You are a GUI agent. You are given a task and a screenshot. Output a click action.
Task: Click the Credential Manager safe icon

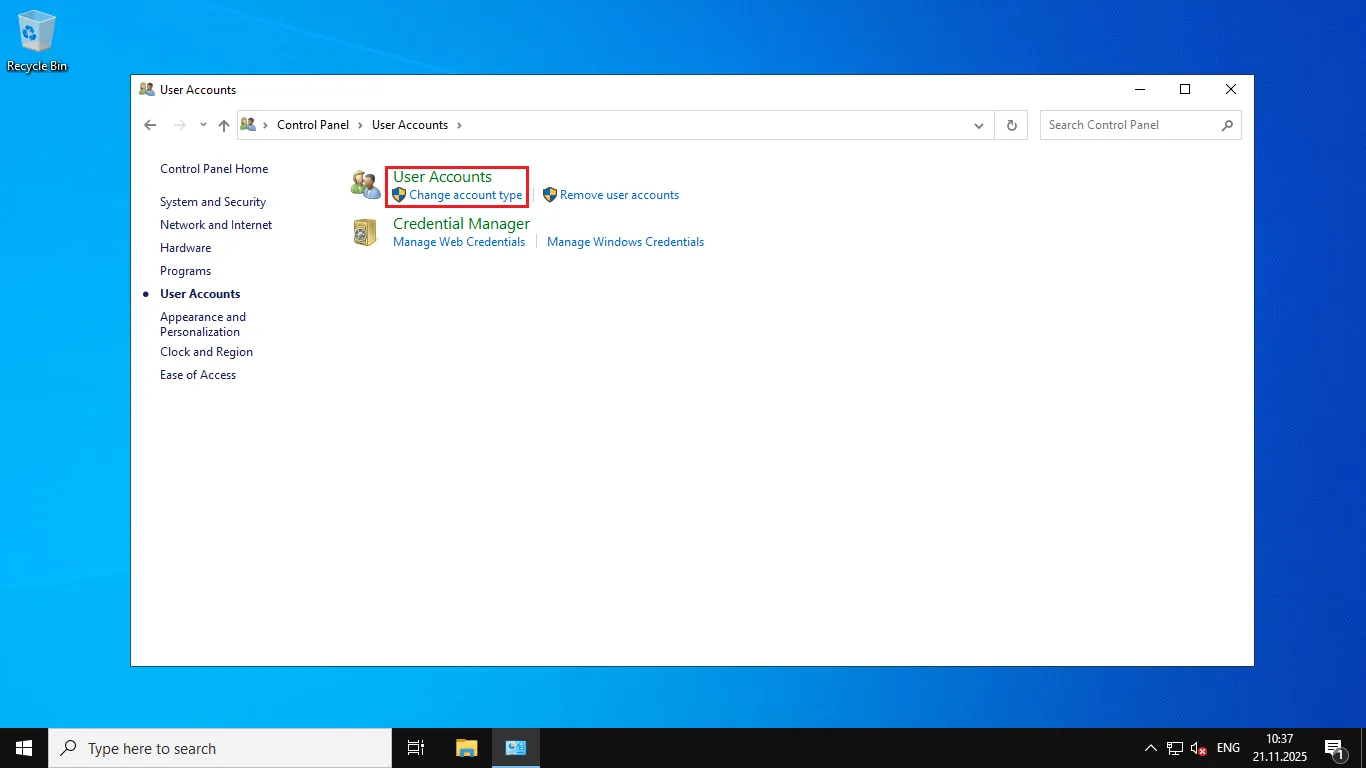pos(365,232)
